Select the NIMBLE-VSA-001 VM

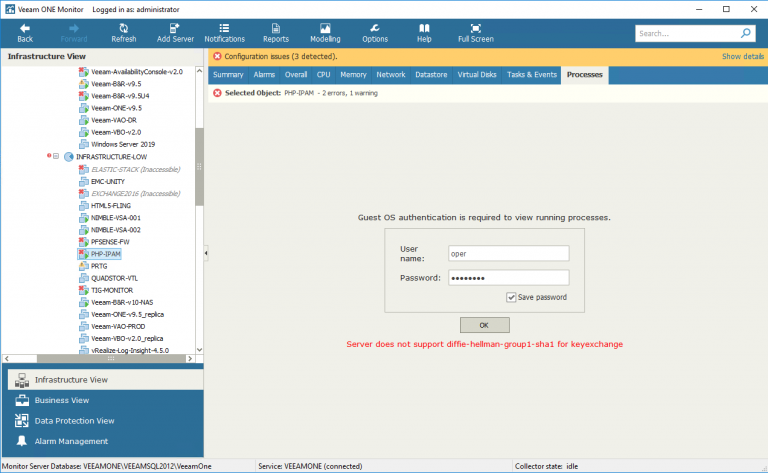tap(116, 218)
